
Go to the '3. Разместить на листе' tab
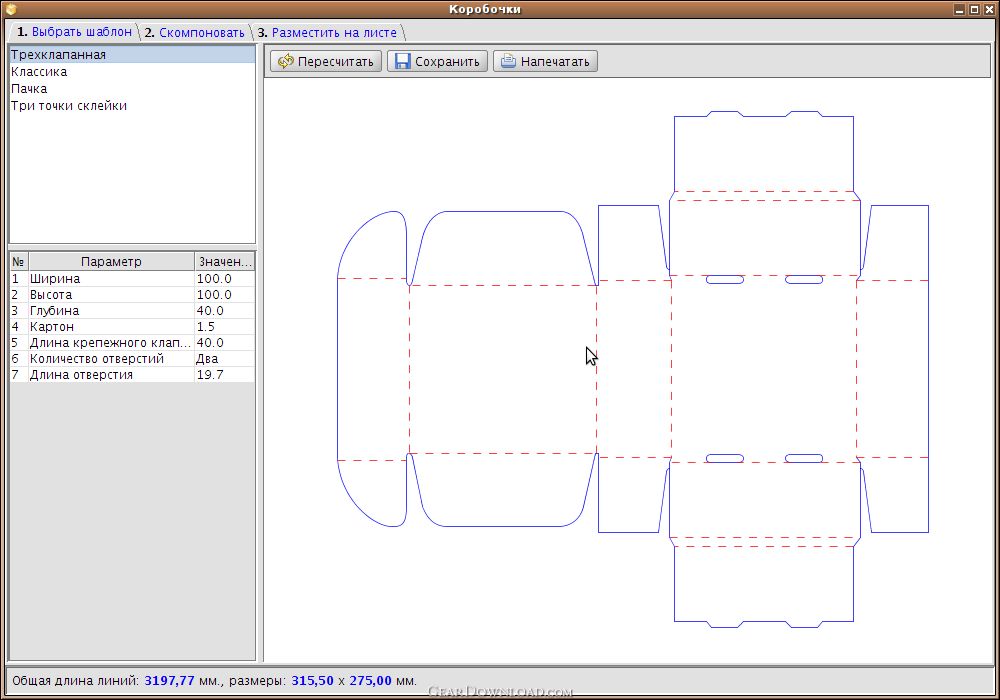click(x=327, y=33)
